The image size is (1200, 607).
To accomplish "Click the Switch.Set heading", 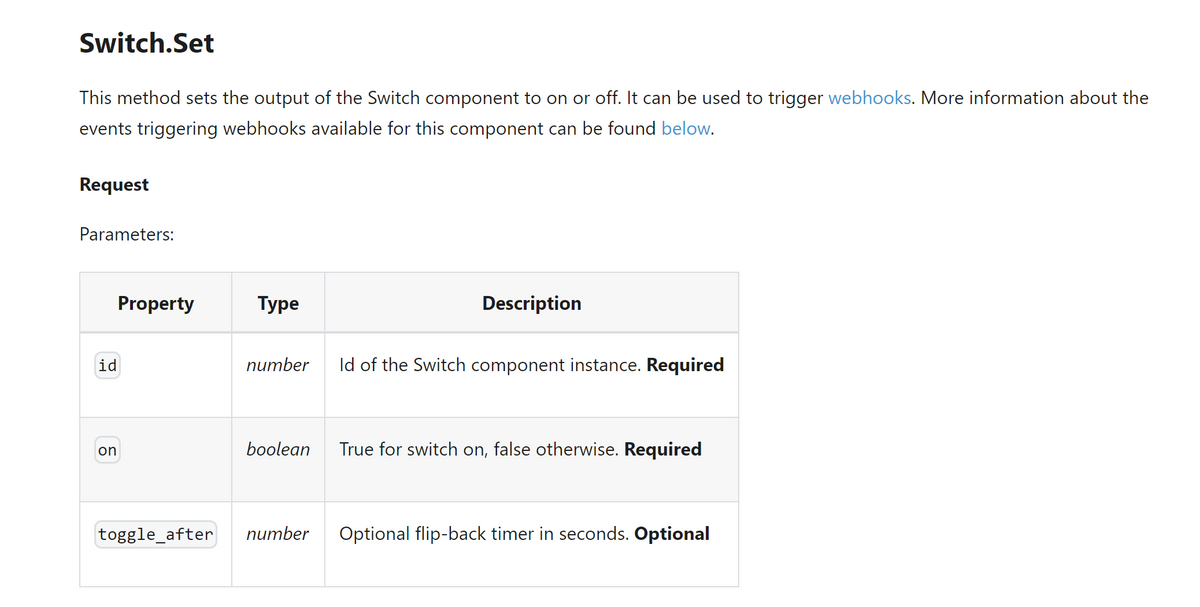I will coord(146,43).
